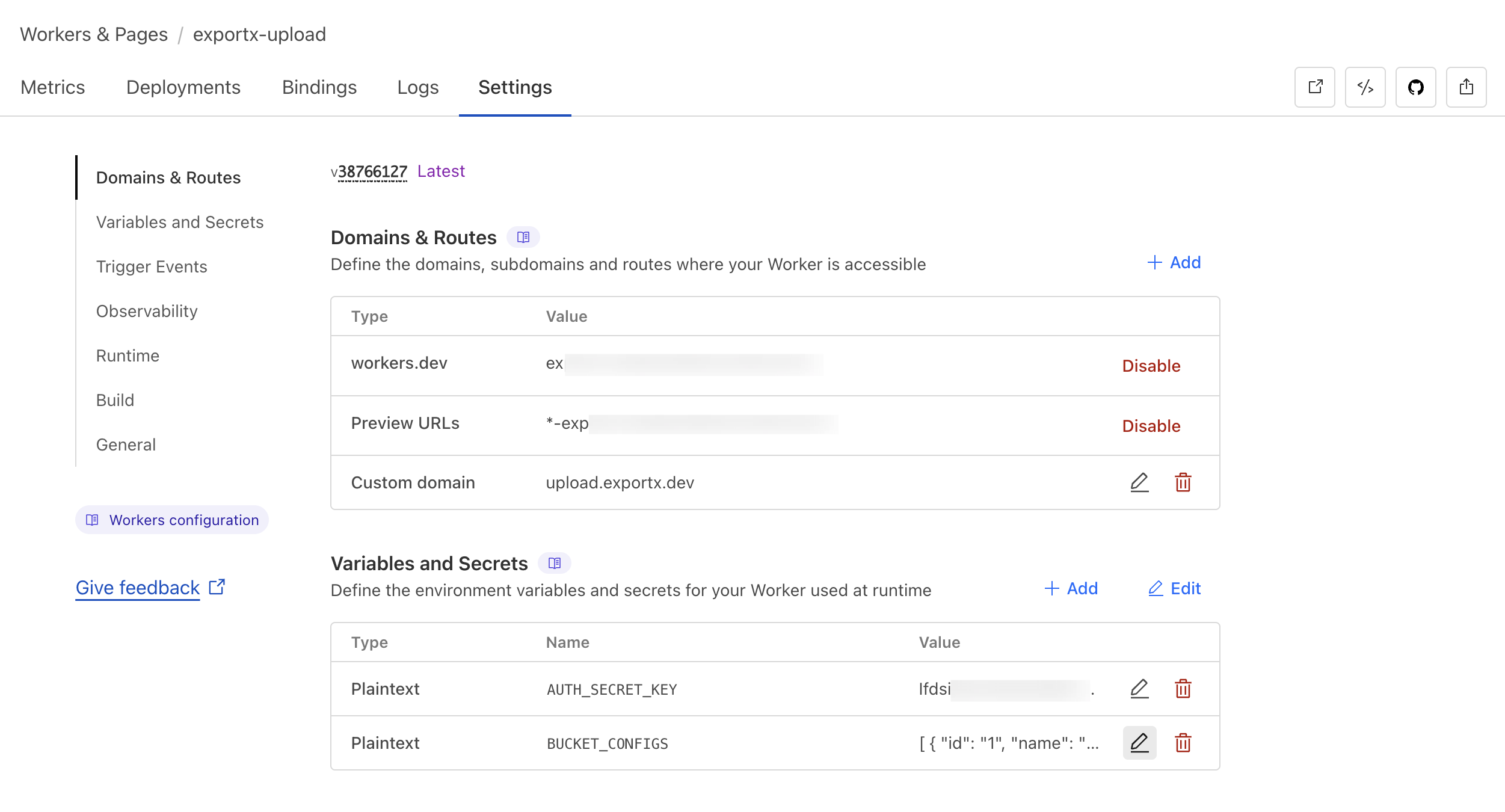Image resolution: width=1505 pixels, height=812 pixels.
Task: Open the Bindings tab
Action: tap(319, 87)
